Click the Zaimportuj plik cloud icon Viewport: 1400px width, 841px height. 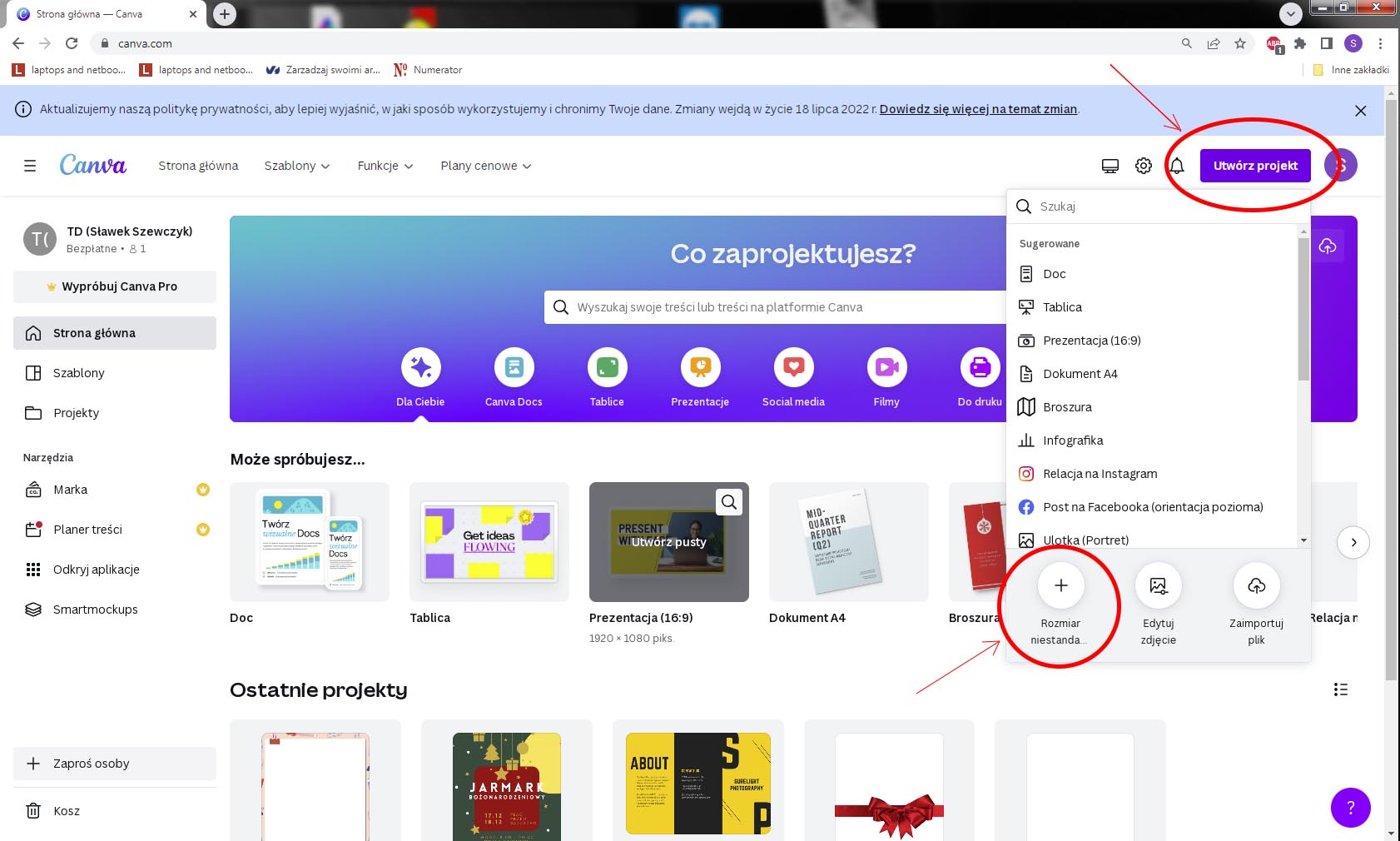[1256, 585]
